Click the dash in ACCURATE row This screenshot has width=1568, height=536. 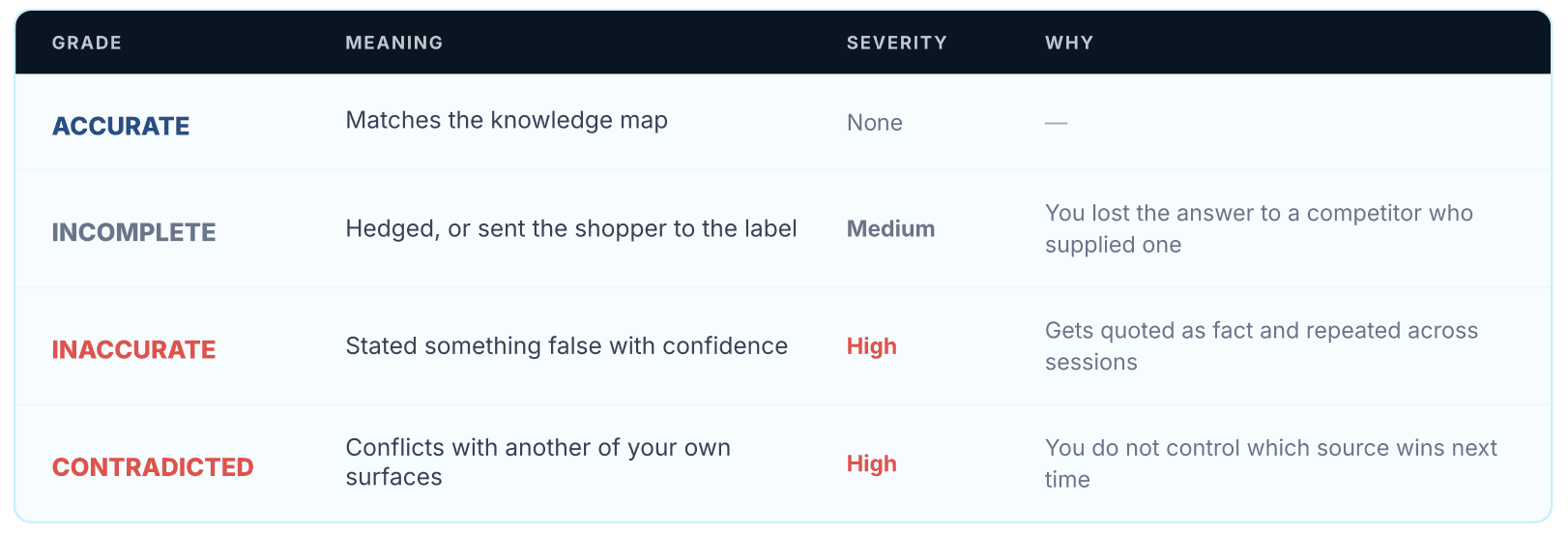1056,123
